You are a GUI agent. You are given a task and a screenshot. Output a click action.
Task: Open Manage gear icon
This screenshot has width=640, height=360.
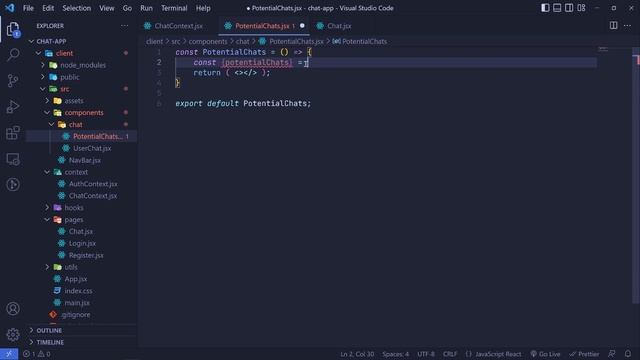[x=13, y=335]
